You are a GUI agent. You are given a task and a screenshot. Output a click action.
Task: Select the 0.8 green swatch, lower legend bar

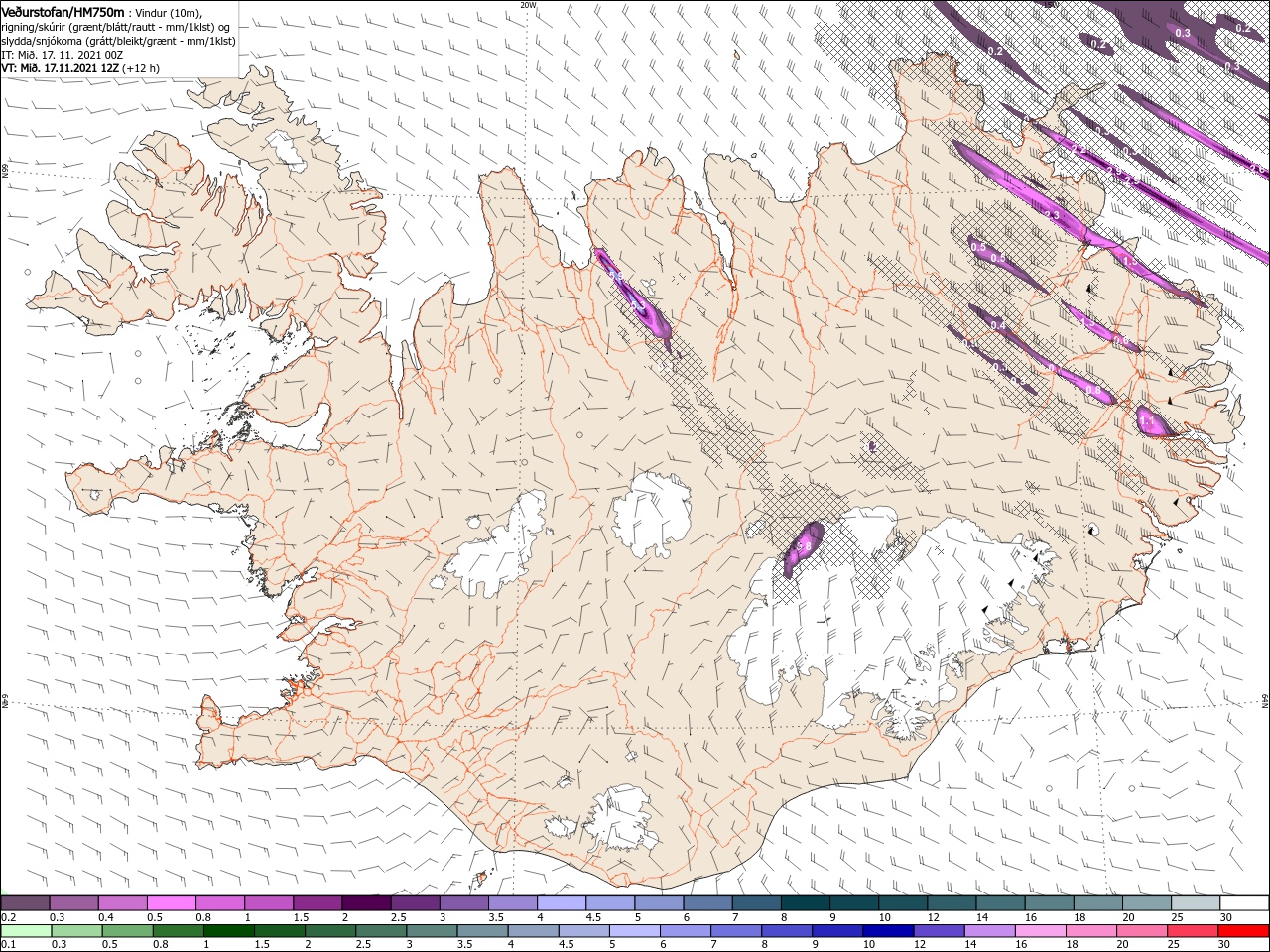click(x=178, y=931)
